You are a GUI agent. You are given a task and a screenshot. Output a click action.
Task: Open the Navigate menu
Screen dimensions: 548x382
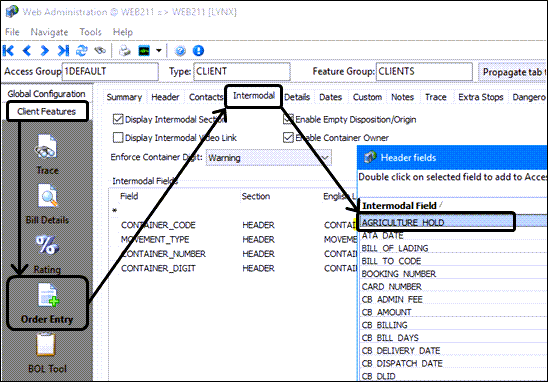pyautogui.click(x=49, y=32)
